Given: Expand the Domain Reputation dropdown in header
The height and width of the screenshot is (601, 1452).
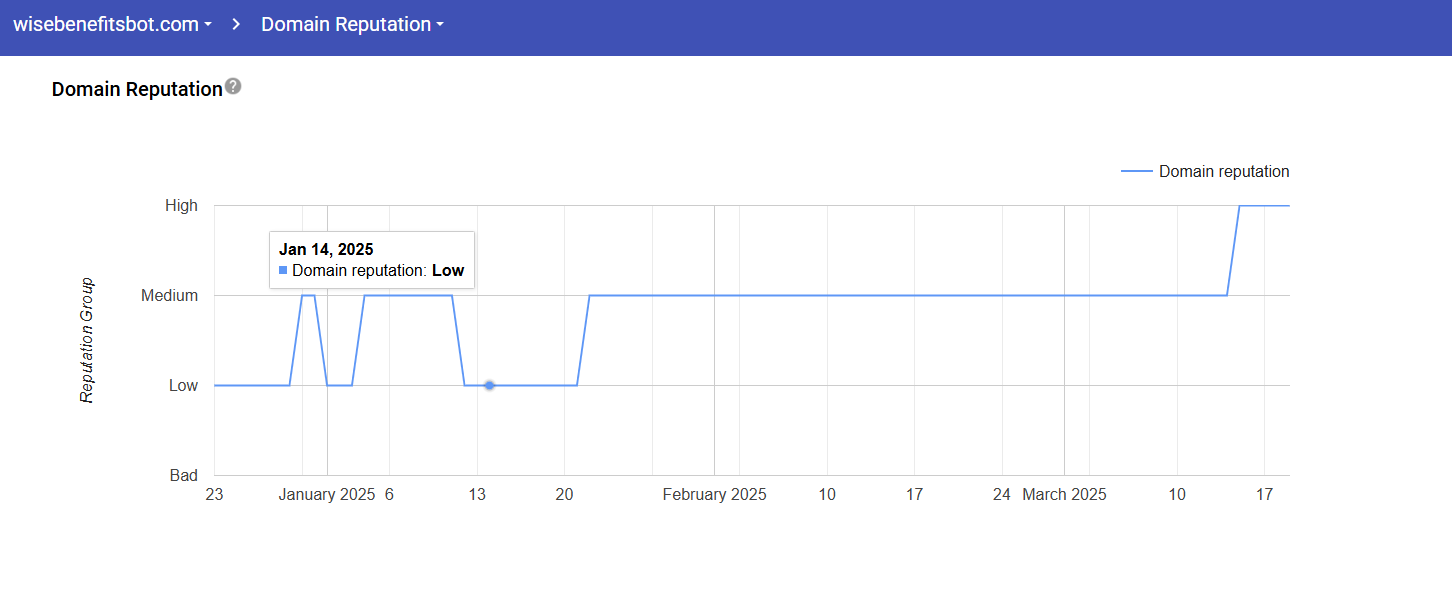Looking at the screenshot, I should click(x=352, y=25).
